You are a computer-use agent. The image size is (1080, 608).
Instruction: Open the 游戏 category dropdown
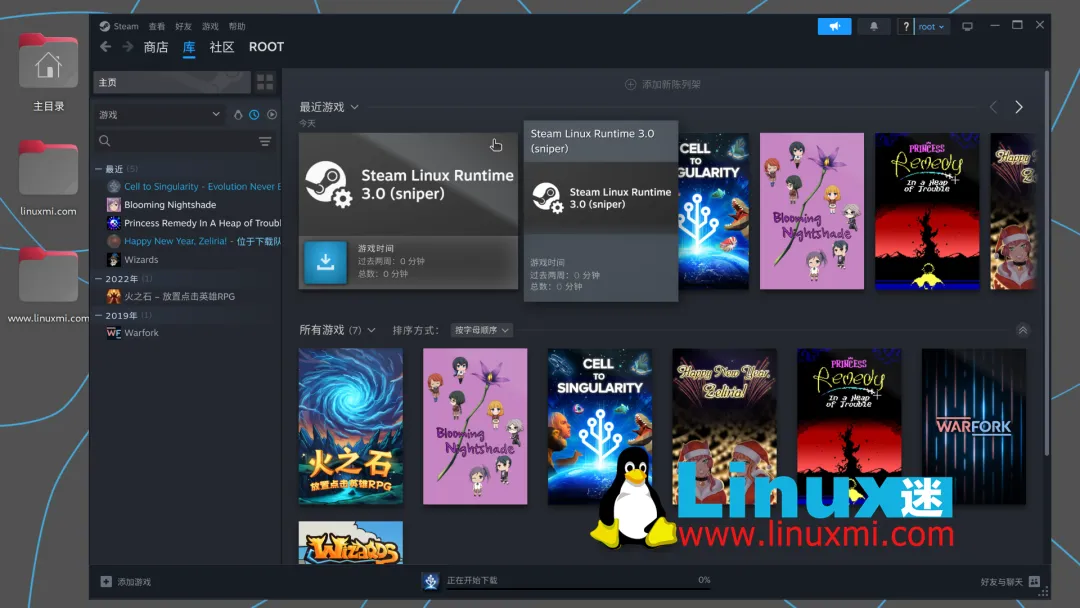tap(159, 115)
